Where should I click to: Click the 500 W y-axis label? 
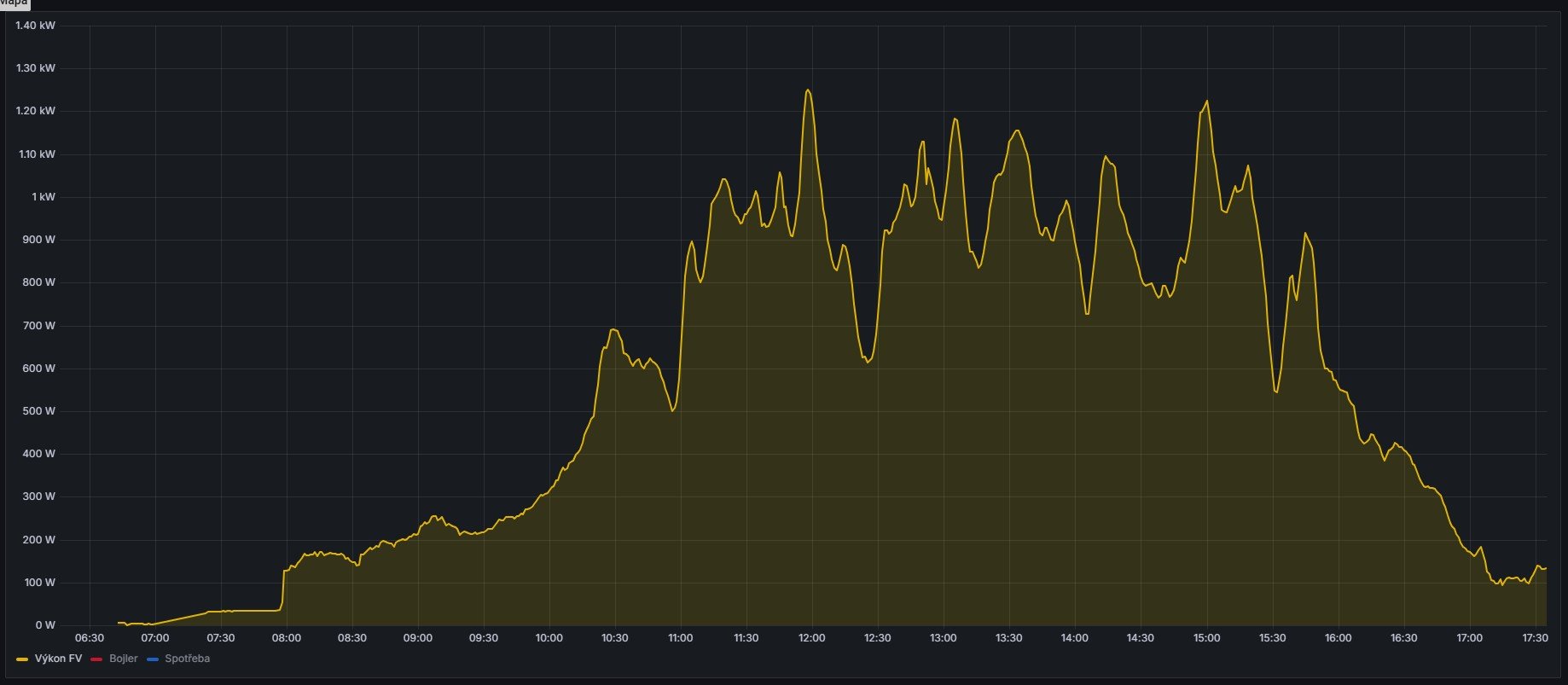pyautogui.click(x=38, y=411)
